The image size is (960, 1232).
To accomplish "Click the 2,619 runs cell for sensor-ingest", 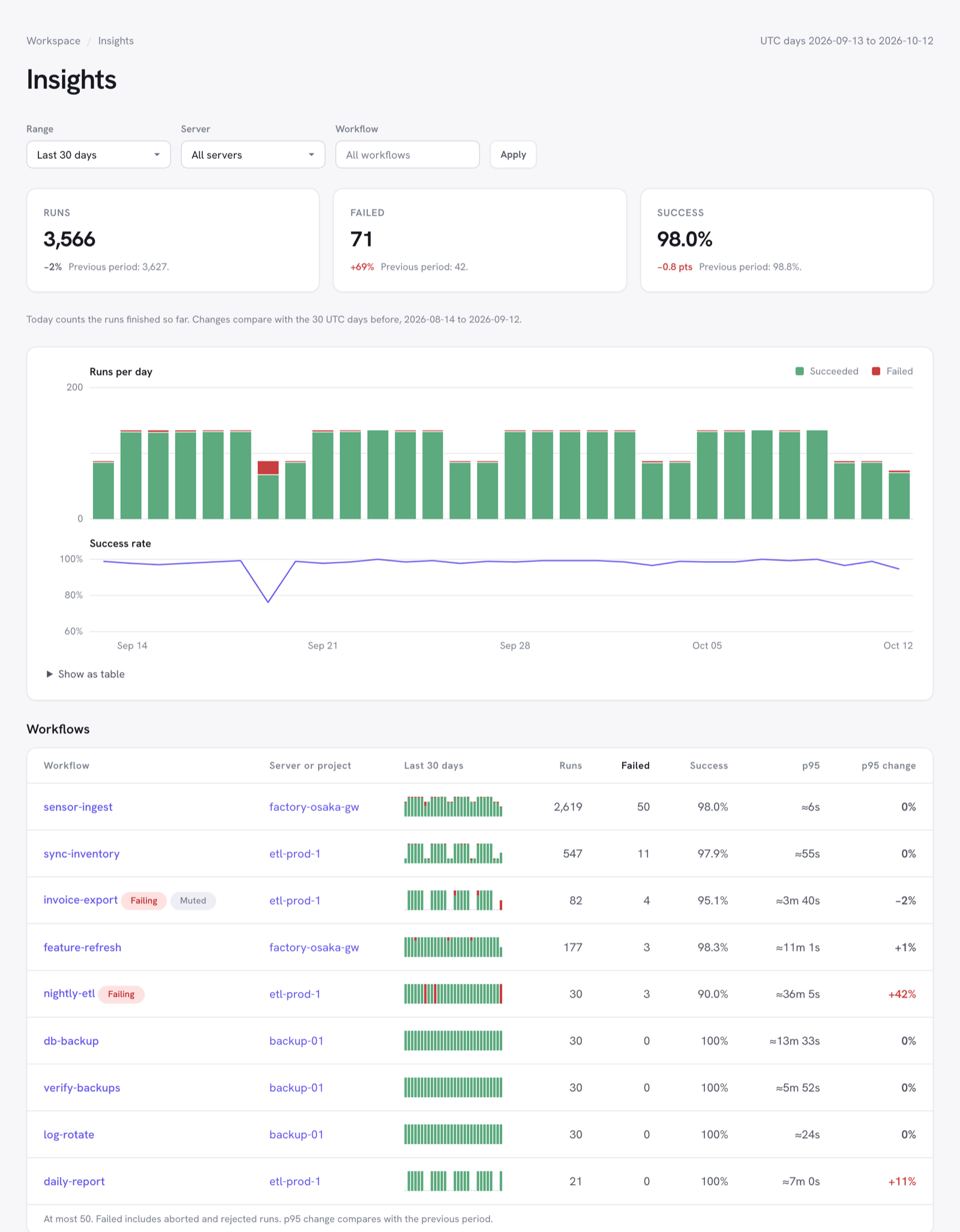I will (568, 807).
